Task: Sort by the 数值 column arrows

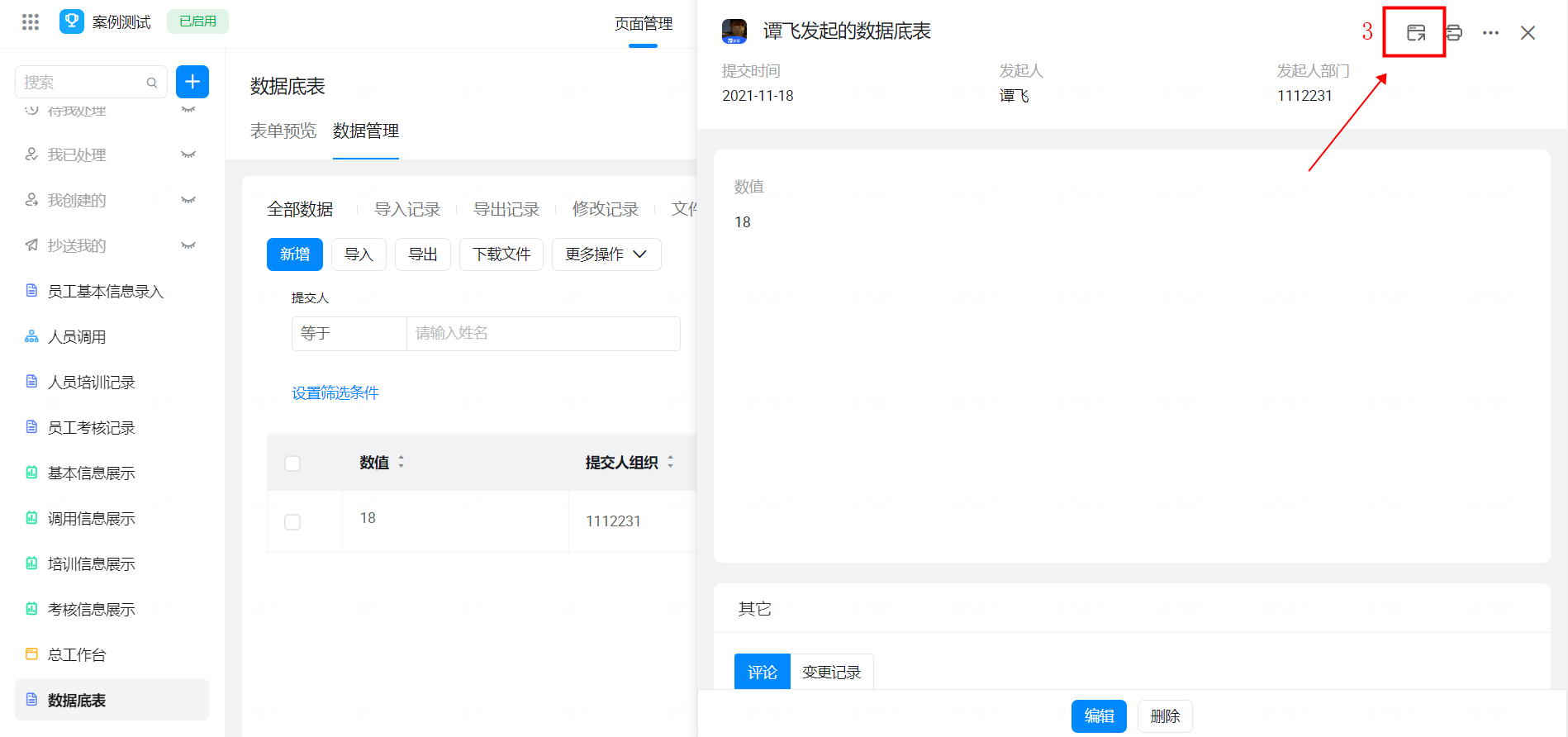Action: pos(402,462)
